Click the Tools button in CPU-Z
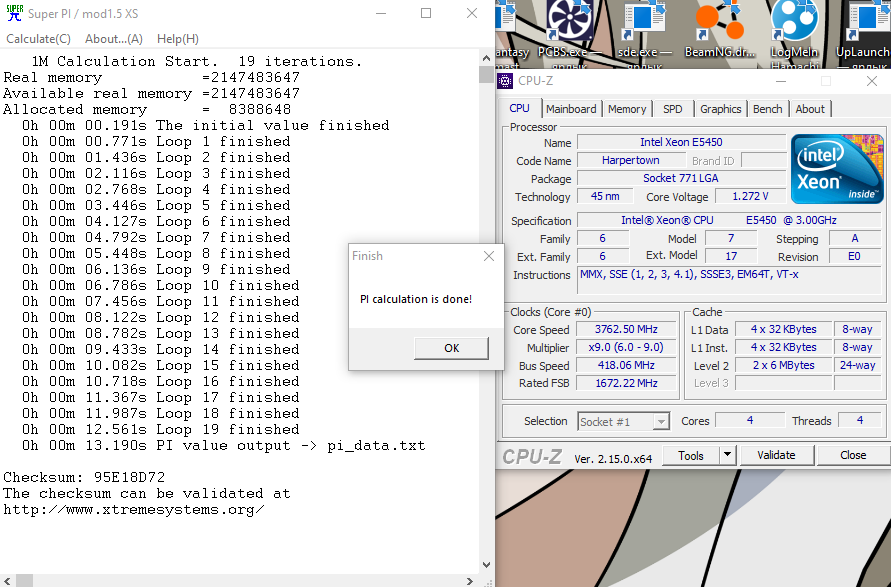 [x=690, y=455]
